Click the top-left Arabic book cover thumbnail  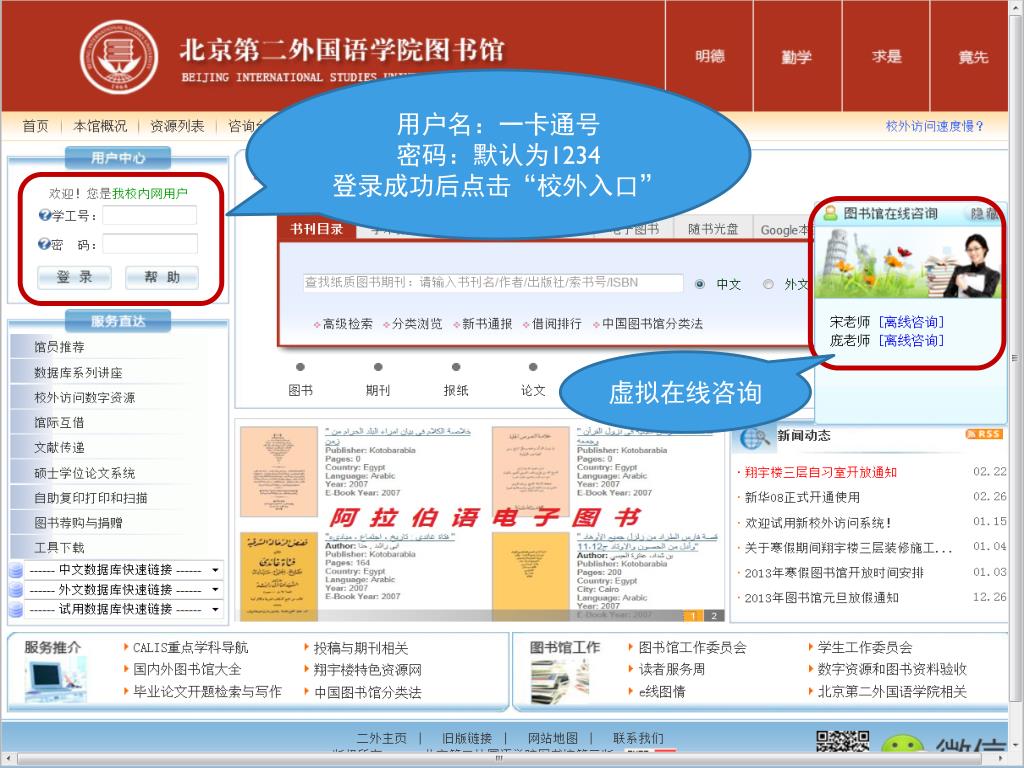pyautogui.click(x=279, y=472)
